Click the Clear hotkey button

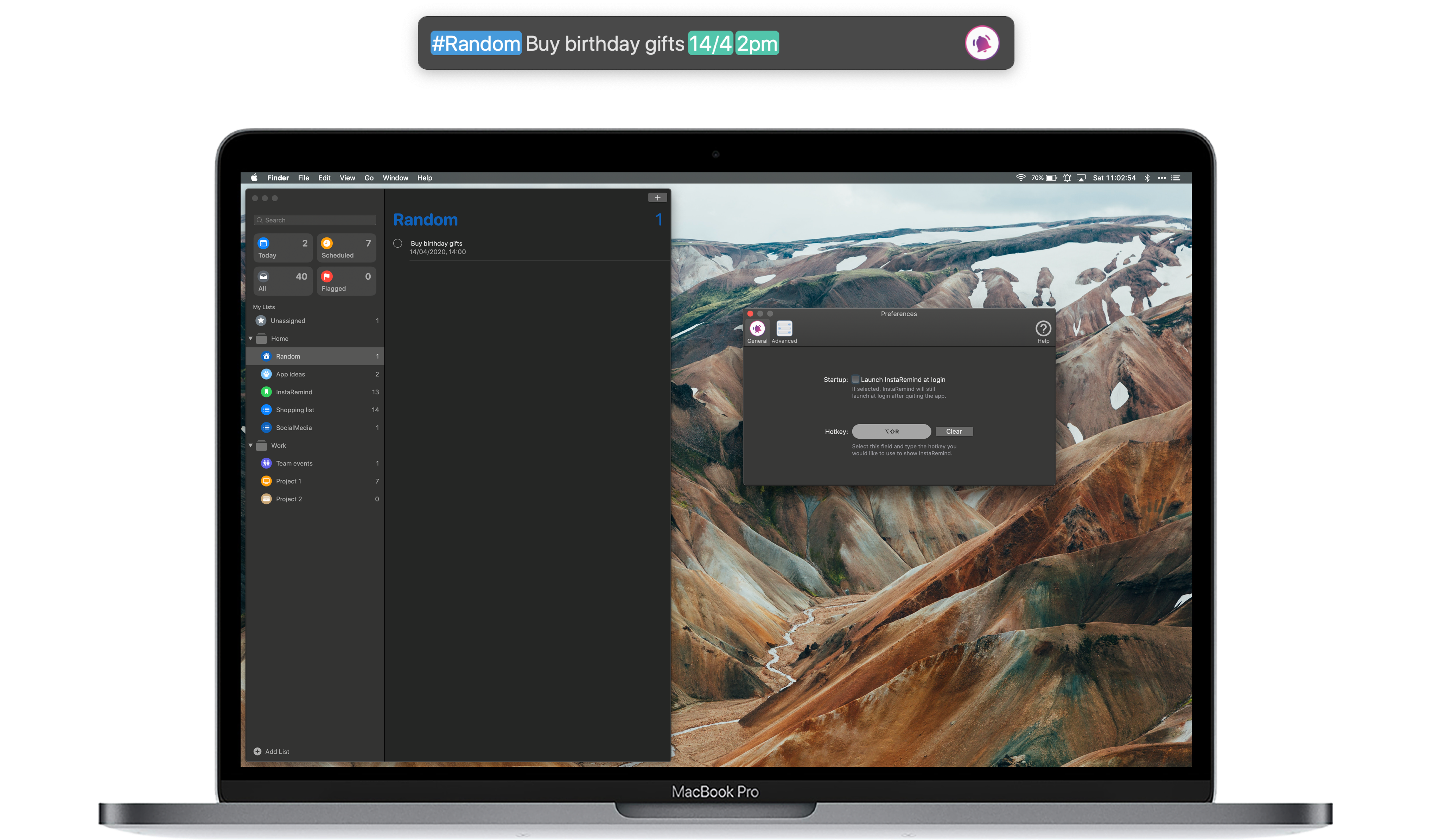tap(954, 432)
